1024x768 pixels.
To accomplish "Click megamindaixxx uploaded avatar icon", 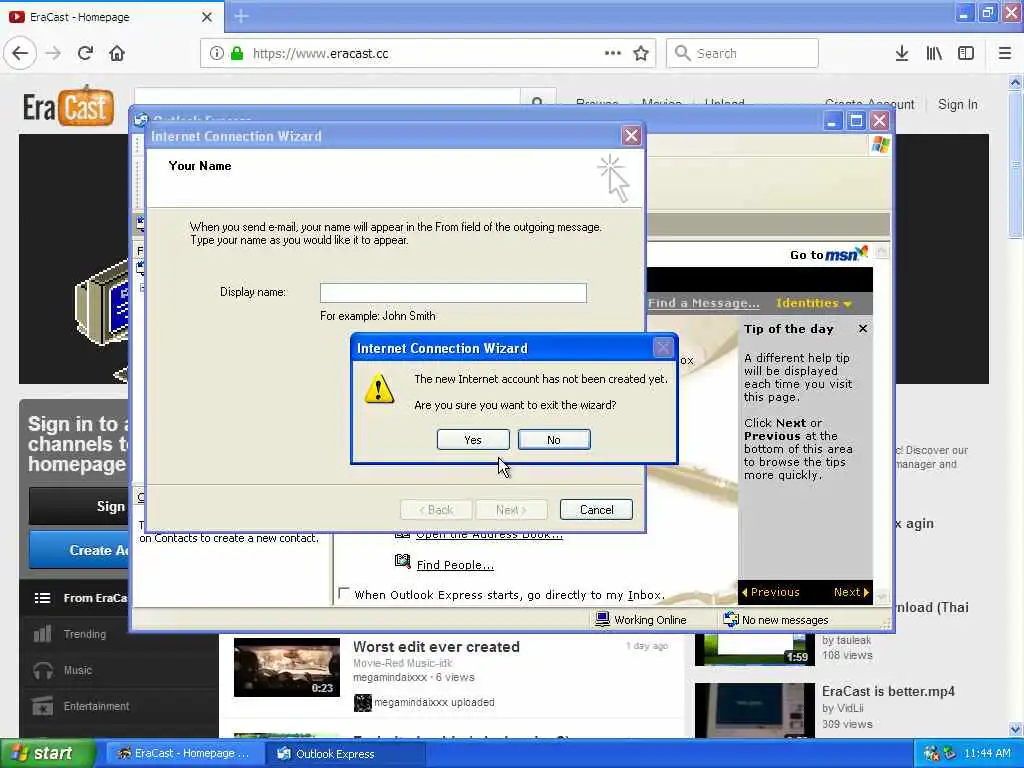I will [362, 703].
